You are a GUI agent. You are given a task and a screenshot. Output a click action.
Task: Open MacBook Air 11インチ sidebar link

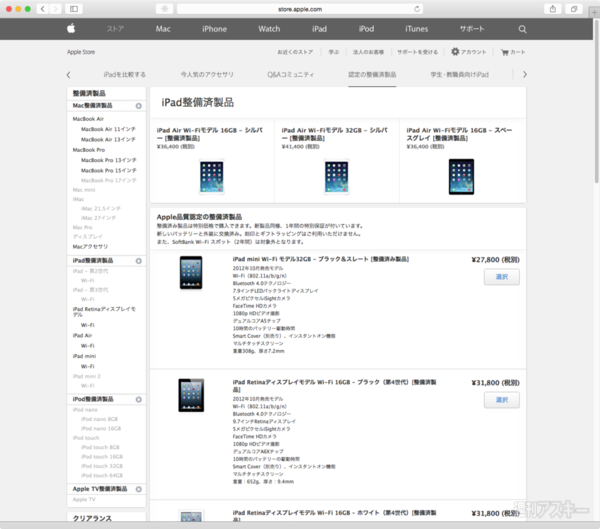[x=108, y=129]
